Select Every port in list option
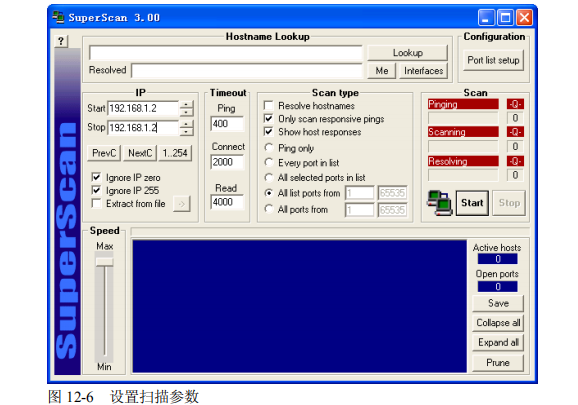The width and height of the screenshot is (578, 405). click(269, 163)
